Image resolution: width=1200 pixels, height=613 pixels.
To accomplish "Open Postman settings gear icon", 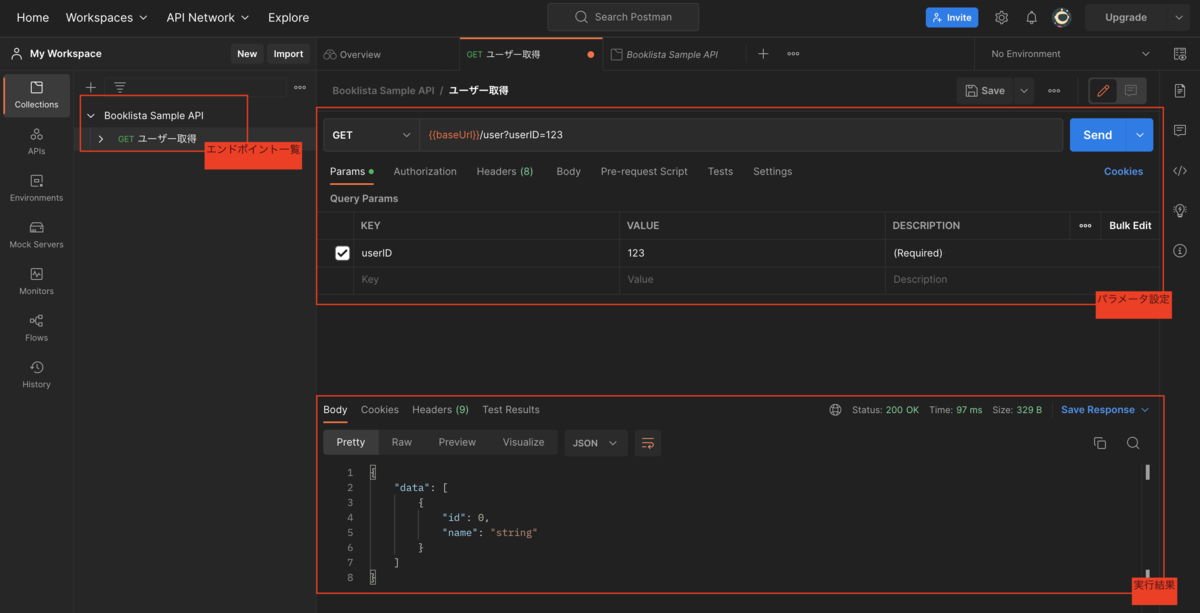I will pos(1001,17).
